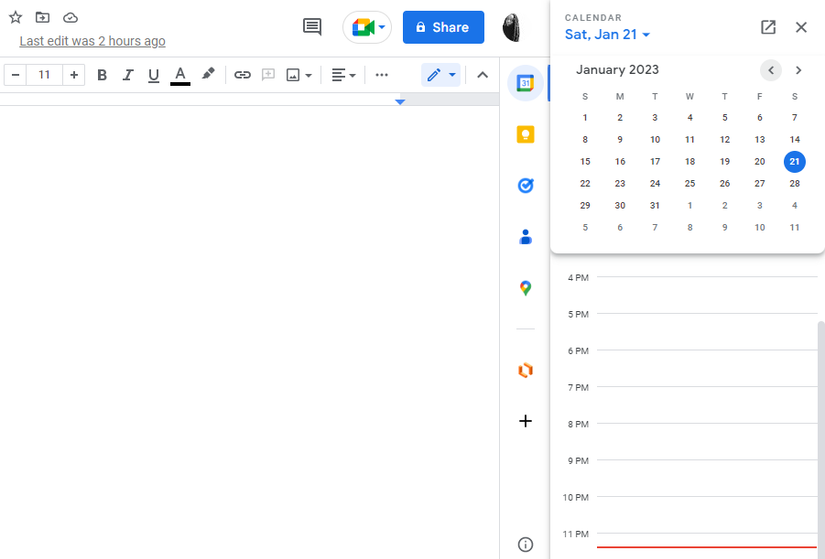Open Google Maps in side panel

[x=525, y=288]
